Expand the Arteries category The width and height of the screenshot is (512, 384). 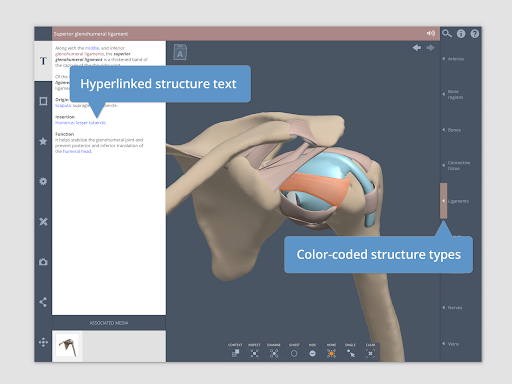(455, 59)
